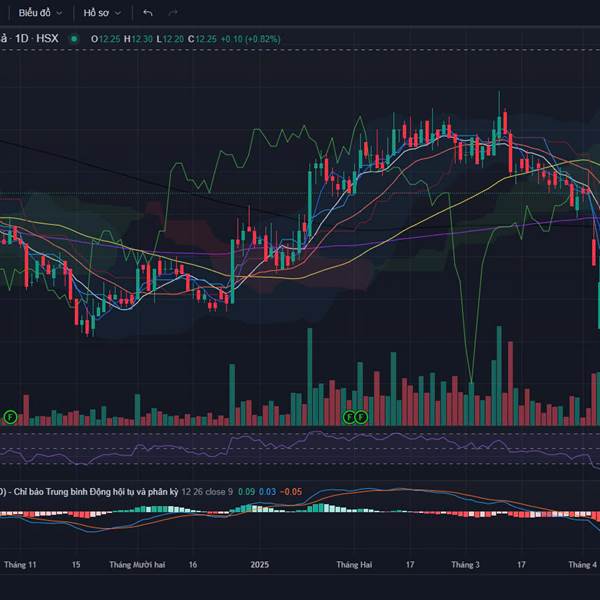Click the Tháng 4 time axis label
The height and width of the screenshot is (600, 600).
point(582,565)
